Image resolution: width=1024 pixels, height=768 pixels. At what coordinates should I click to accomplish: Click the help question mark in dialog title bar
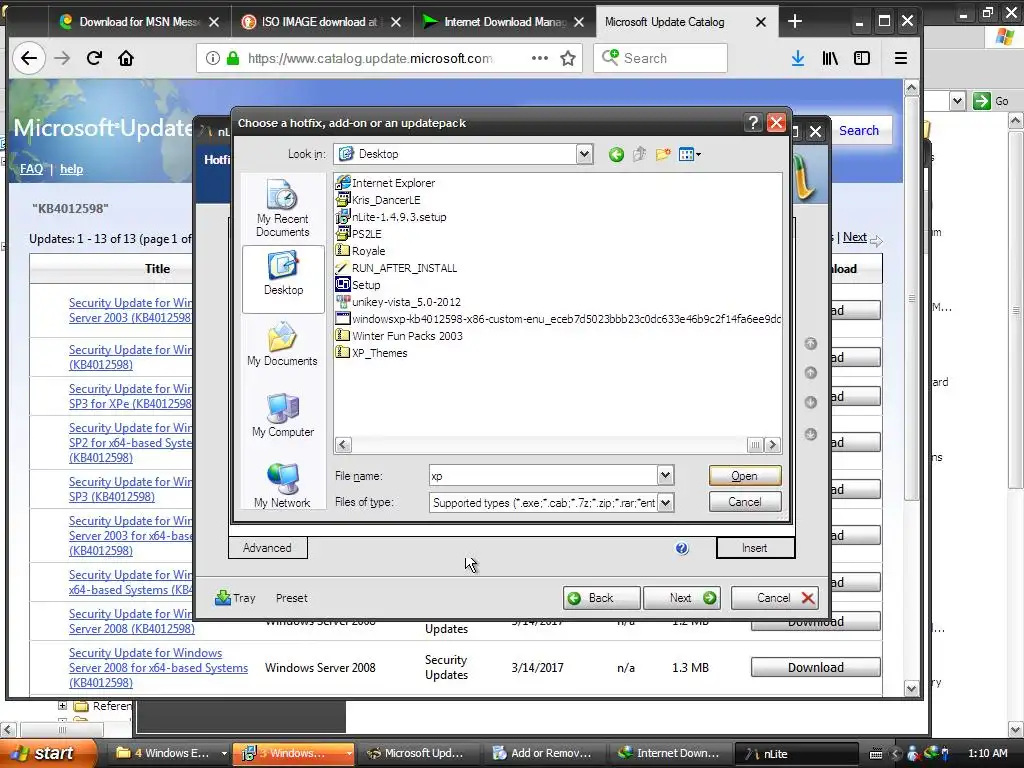[x=753, y=123]
